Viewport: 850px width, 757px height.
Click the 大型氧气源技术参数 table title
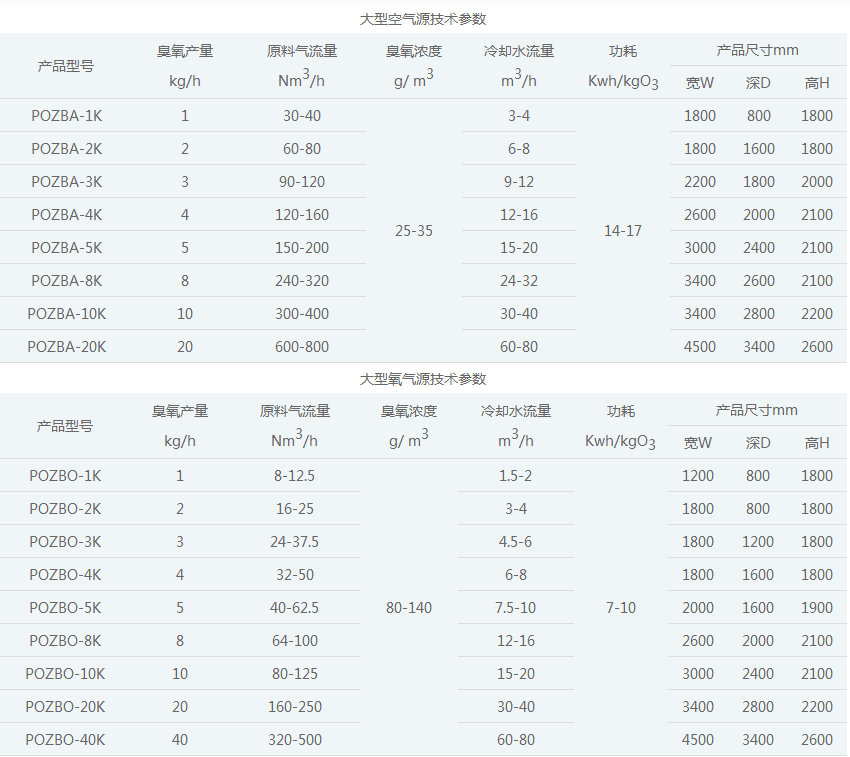tap(423, 379)
